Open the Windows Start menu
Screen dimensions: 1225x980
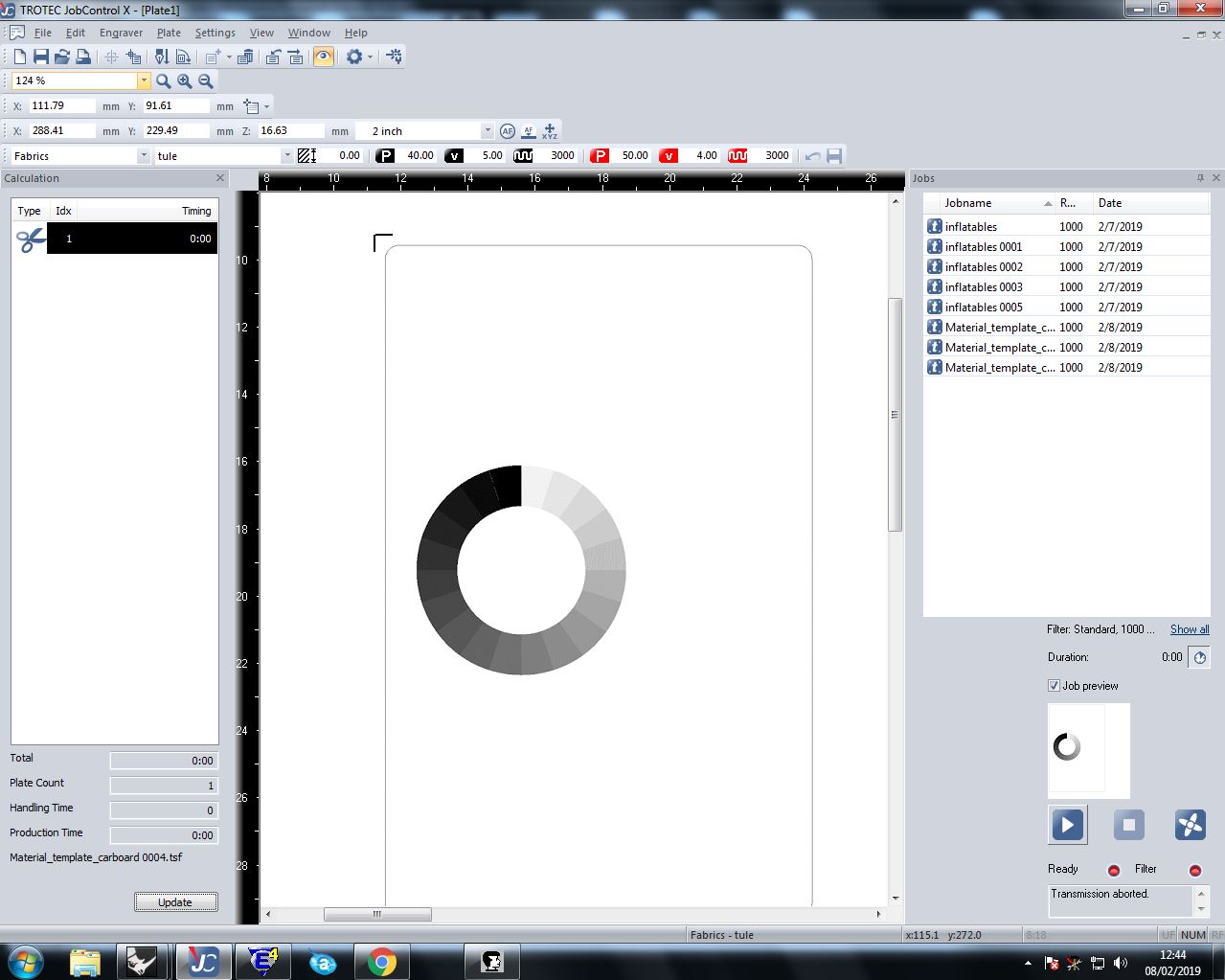(x=25, y=961)
